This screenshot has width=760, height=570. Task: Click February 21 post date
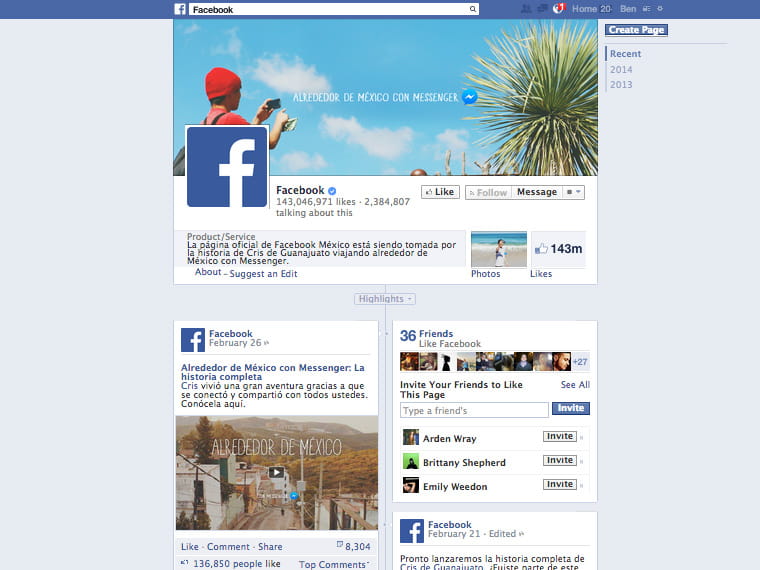[x=454, y=534]
